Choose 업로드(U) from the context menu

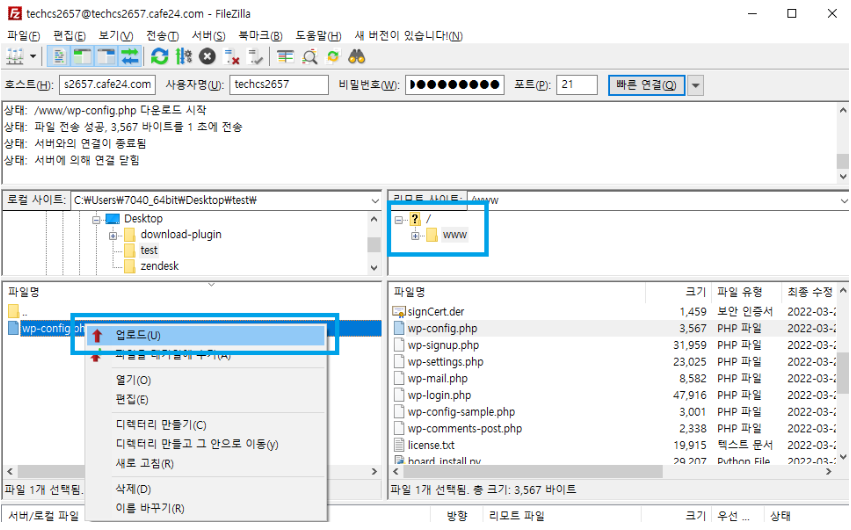tap(206, 335)
